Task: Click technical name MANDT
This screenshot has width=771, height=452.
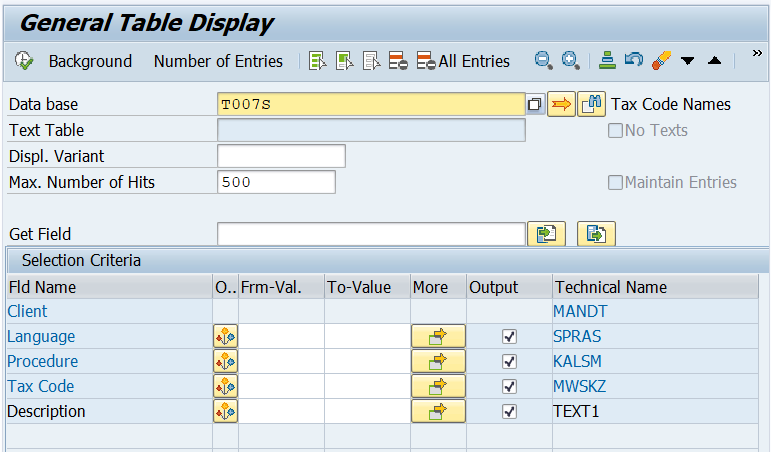Action: point(580,311)
